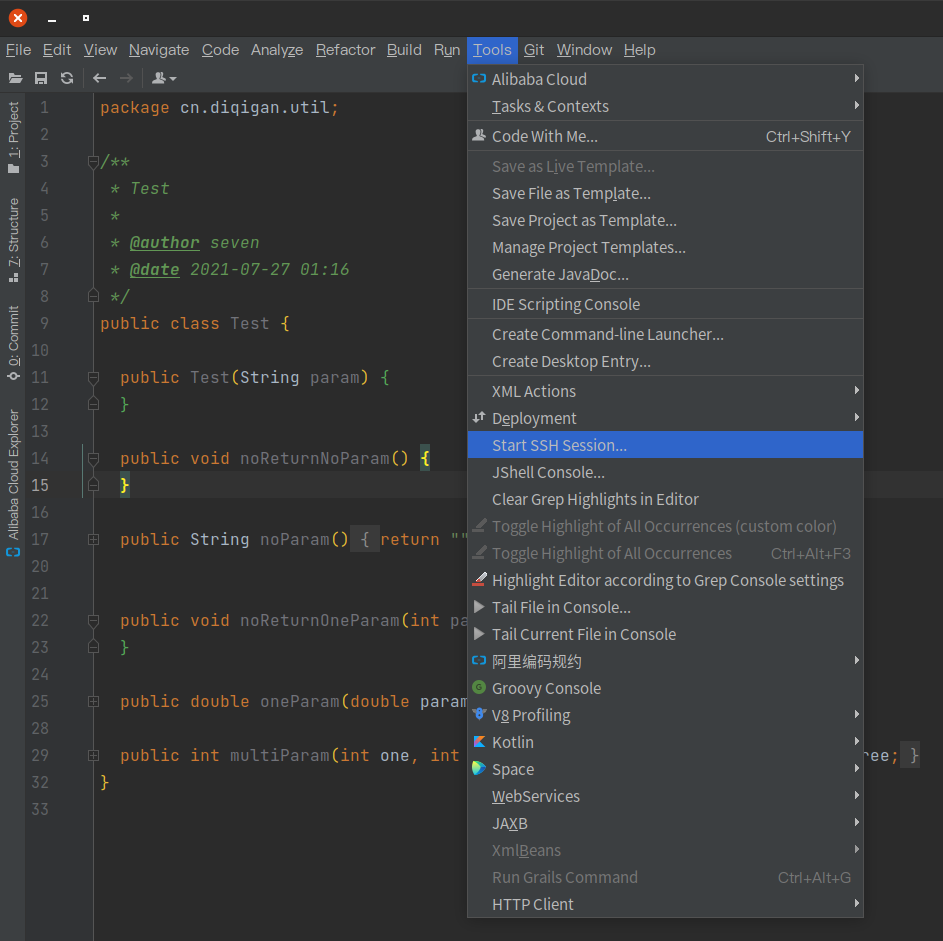The height and width of the screenshot is (941, 943).
Task: Open the Code With Me user dropdown
Action: pyautogui.click(x=164, y=78)
